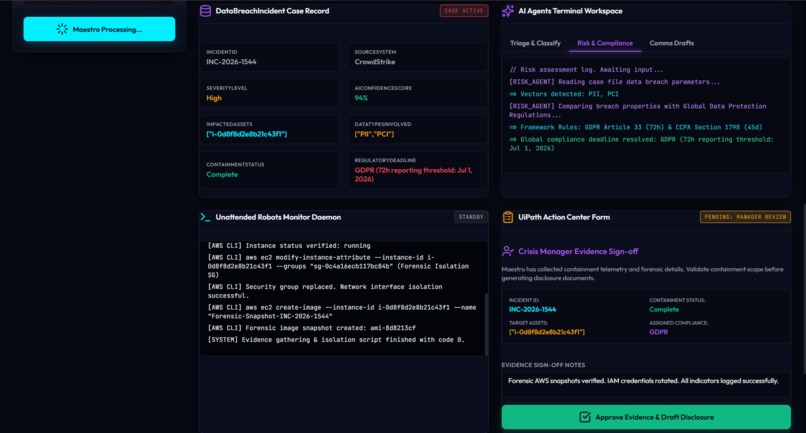
Task: Click the 94% AI confidence score
Action: click(x=361, y=98)
